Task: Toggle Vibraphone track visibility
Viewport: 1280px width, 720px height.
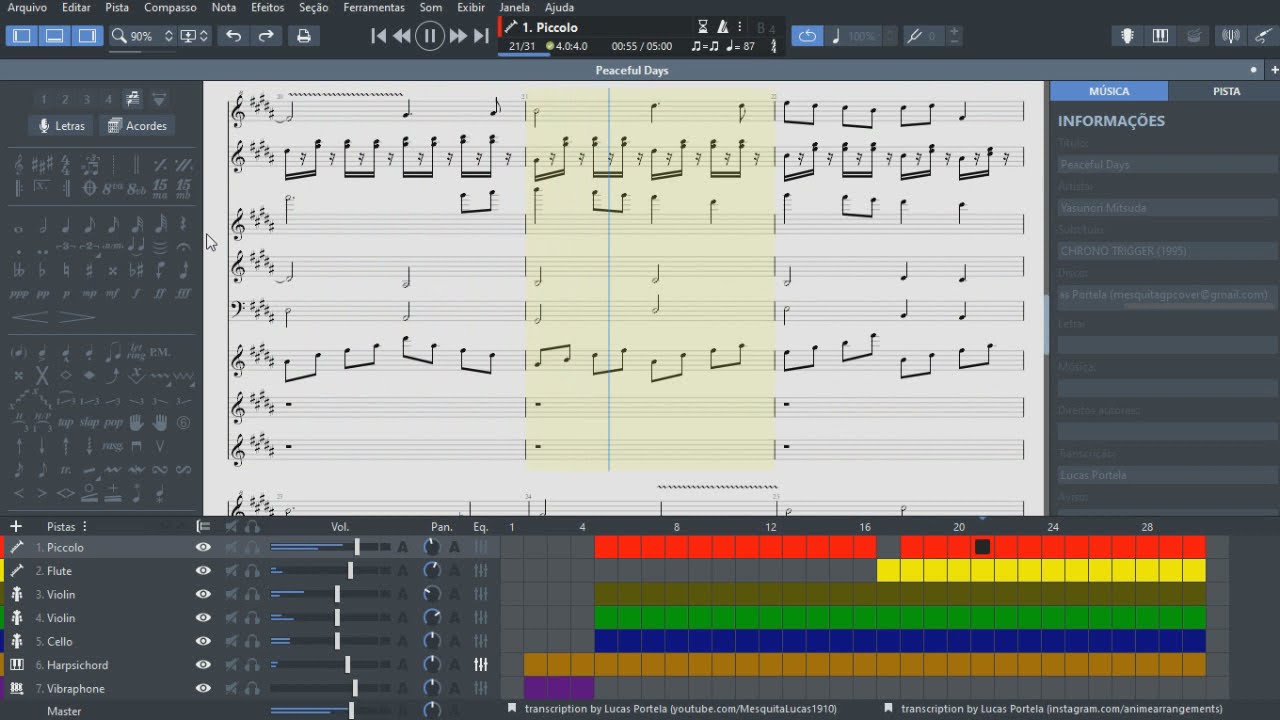Action: click(x=203, y=688)
